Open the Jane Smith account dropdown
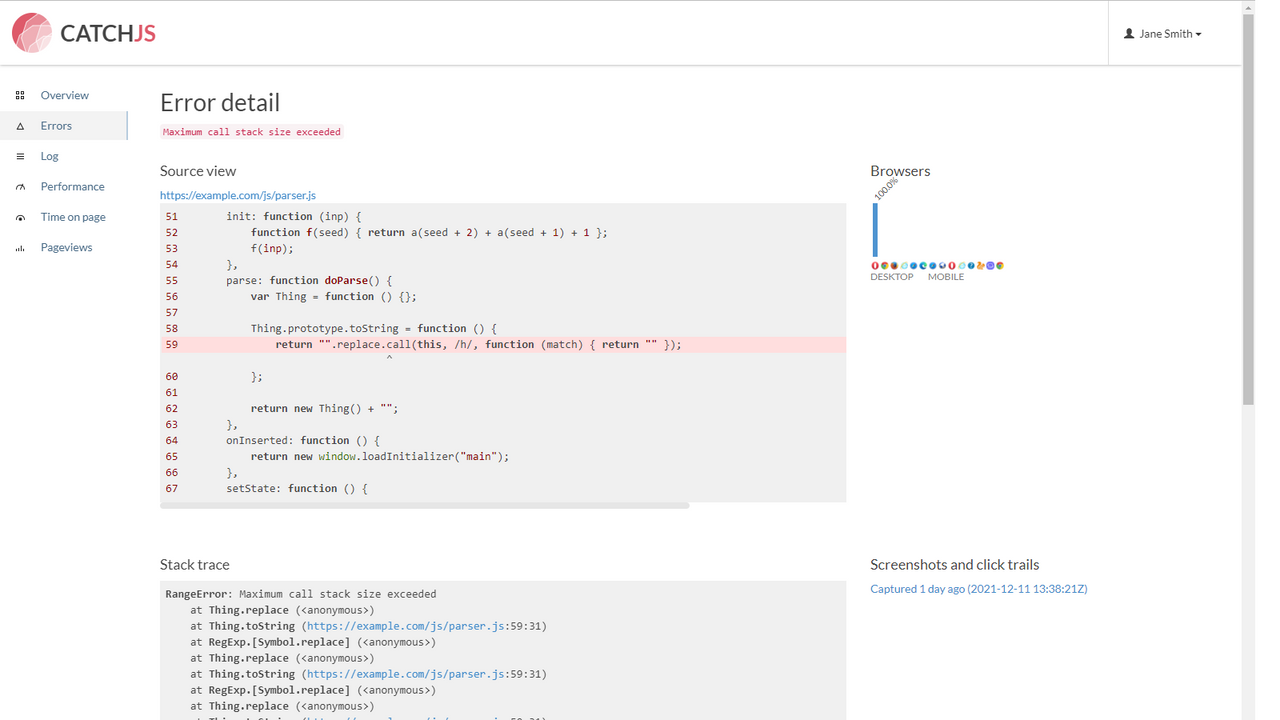 (x=1162, y=33)
